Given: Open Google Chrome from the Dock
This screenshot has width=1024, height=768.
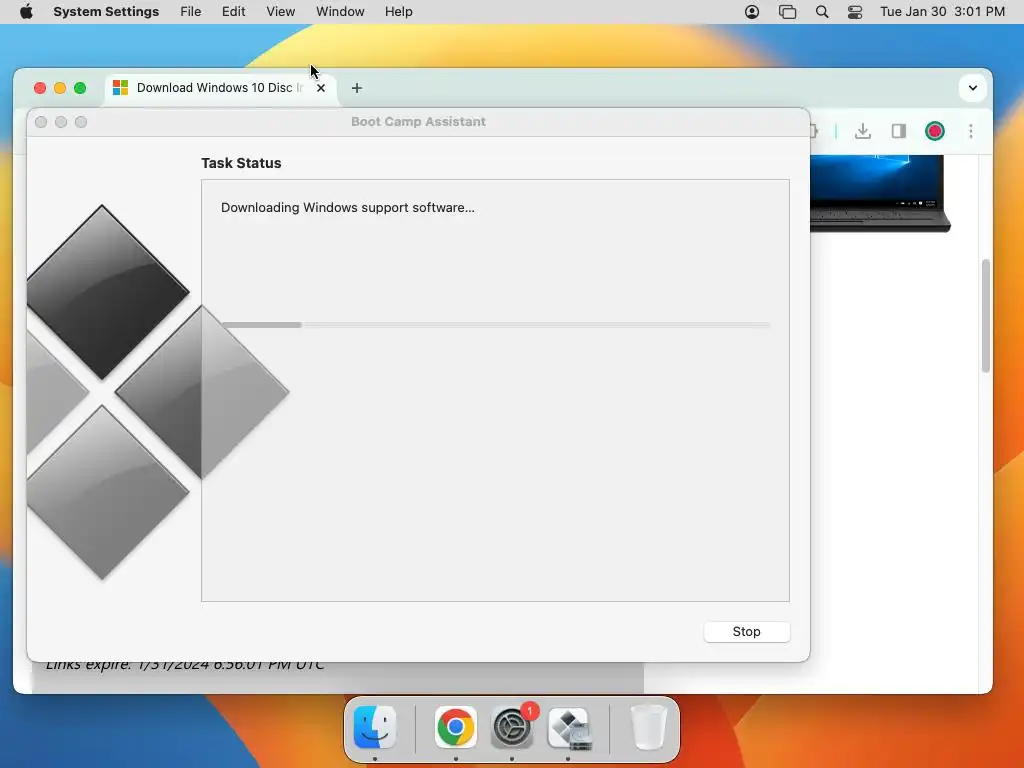Looking at the screenshot, I should pos(455,727).
